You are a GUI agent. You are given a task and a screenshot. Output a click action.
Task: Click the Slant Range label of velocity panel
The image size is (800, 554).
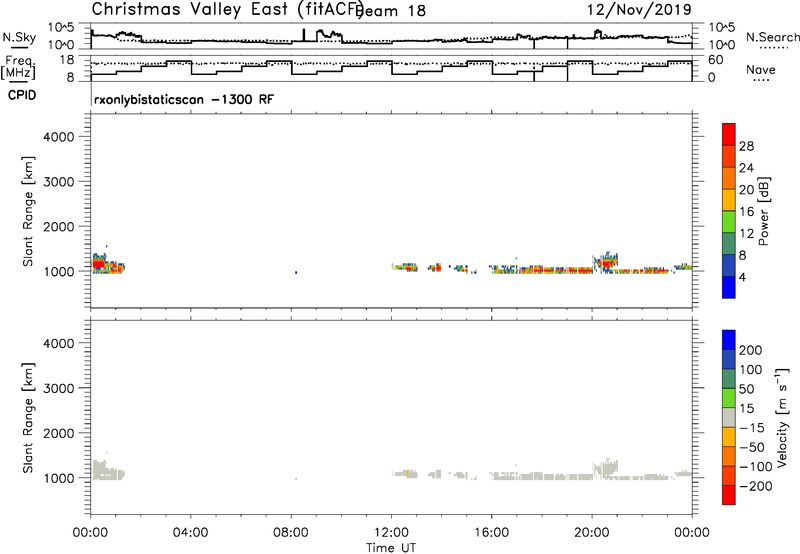(28, 418)
